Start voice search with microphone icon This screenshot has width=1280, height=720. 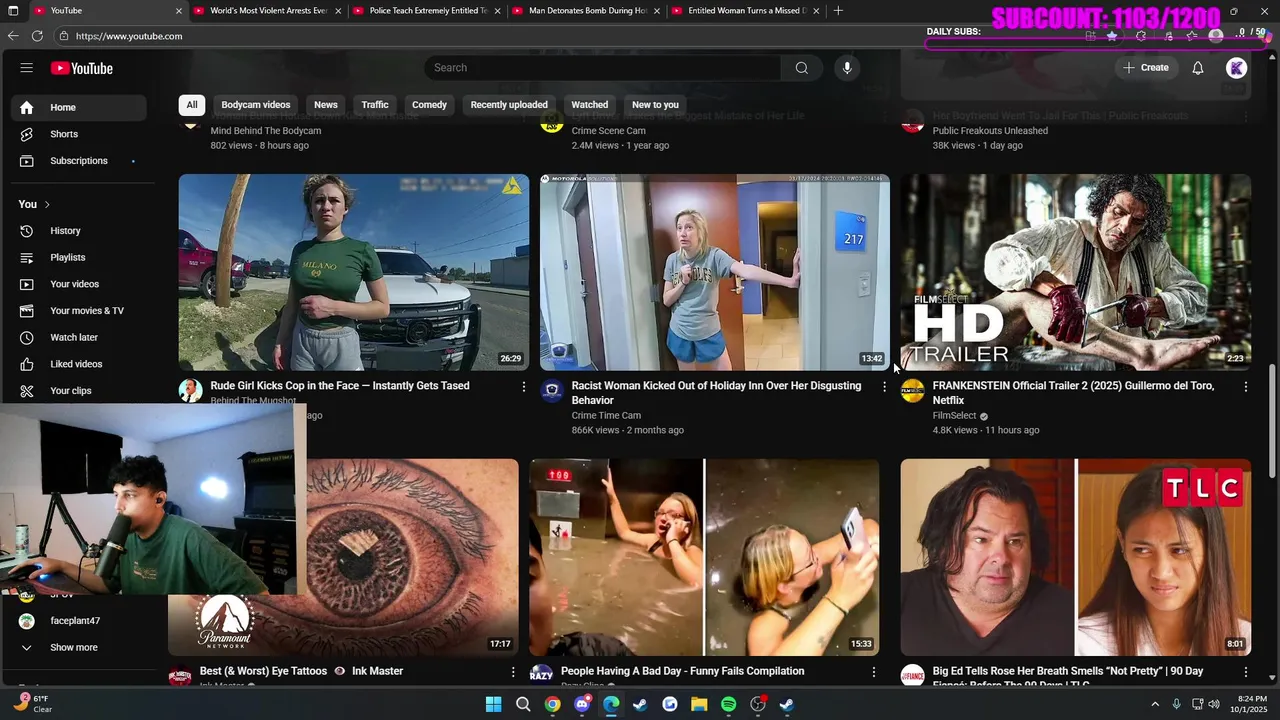tap(847, 68)
